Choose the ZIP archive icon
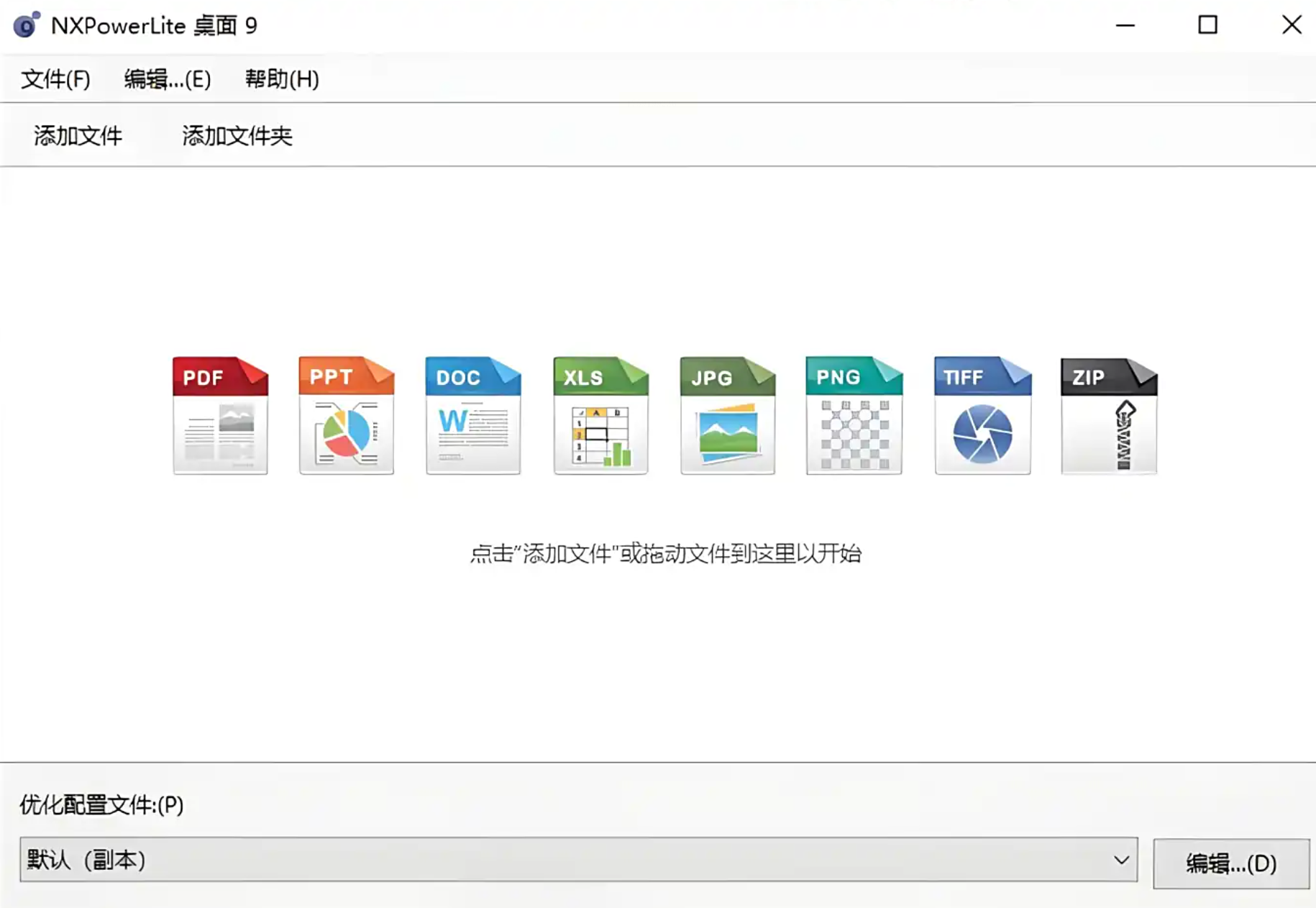Viewport: 1316px width, 908px height. tap(1109, 415)
